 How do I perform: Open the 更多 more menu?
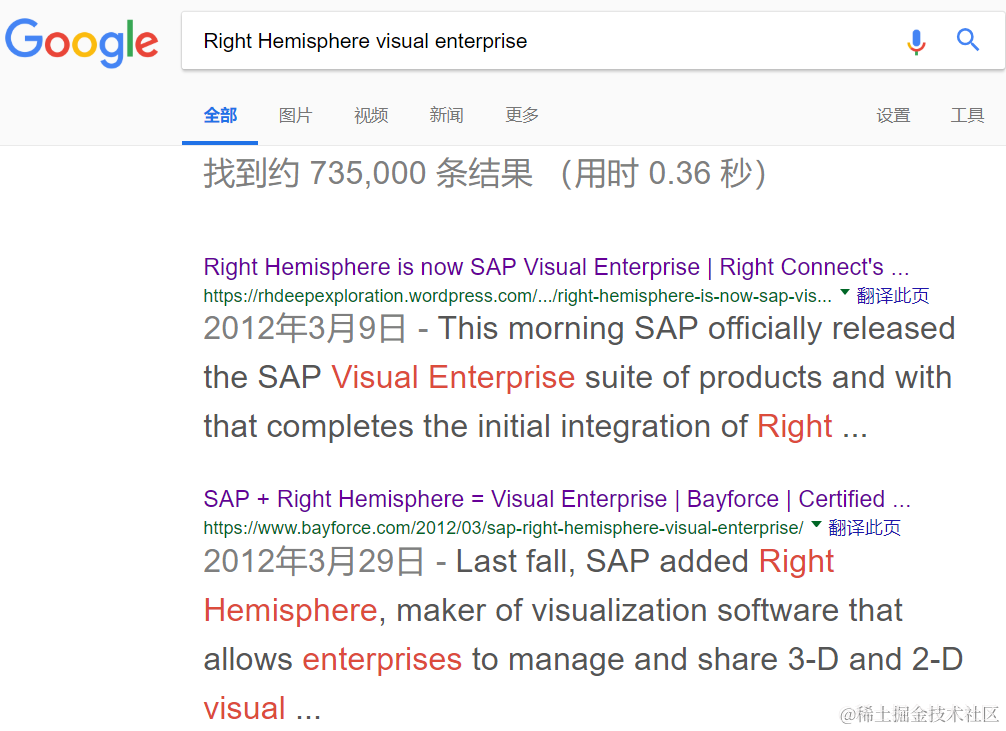[522, 116]
